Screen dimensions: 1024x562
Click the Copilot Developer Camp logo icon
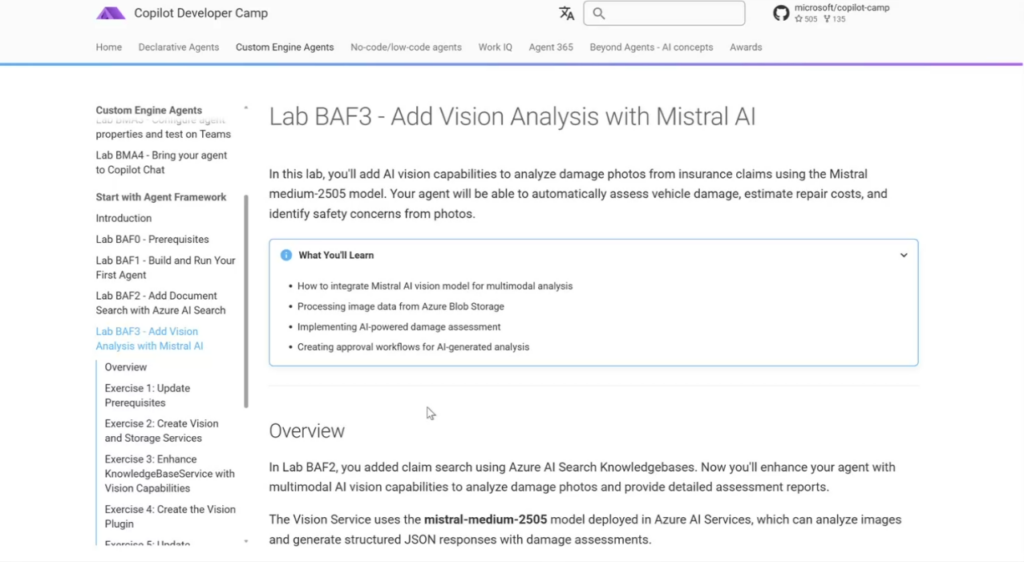coord(110,14)
